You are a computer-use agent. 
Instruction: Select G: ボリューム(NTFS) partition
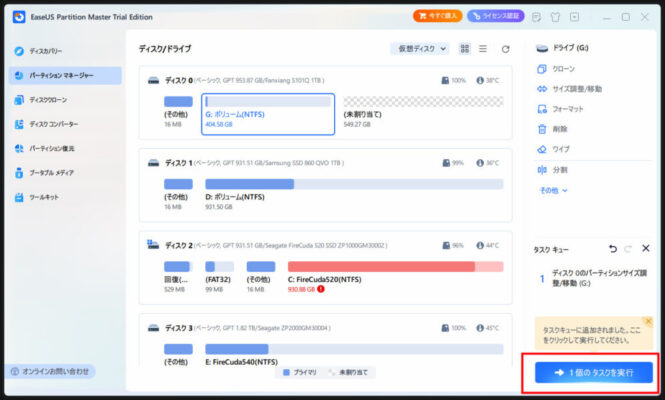pyautogui.click(x=268, y=114)
